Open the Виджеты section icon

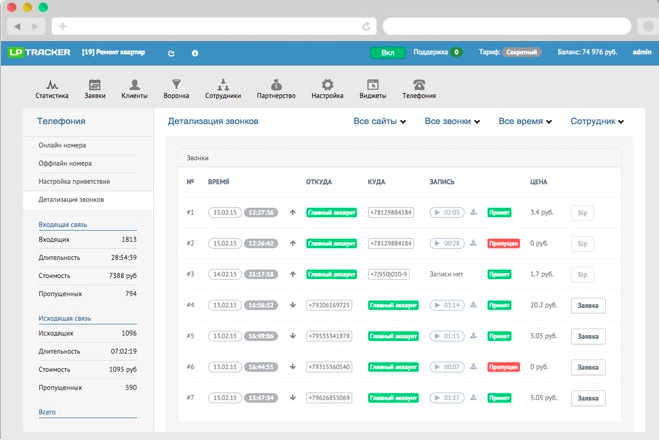[372, 86]
